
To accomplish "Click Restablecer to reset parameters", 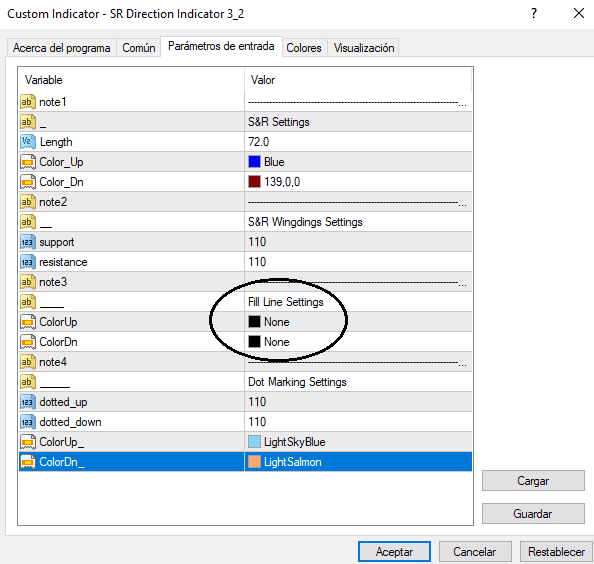I will (x=556, y=552).
